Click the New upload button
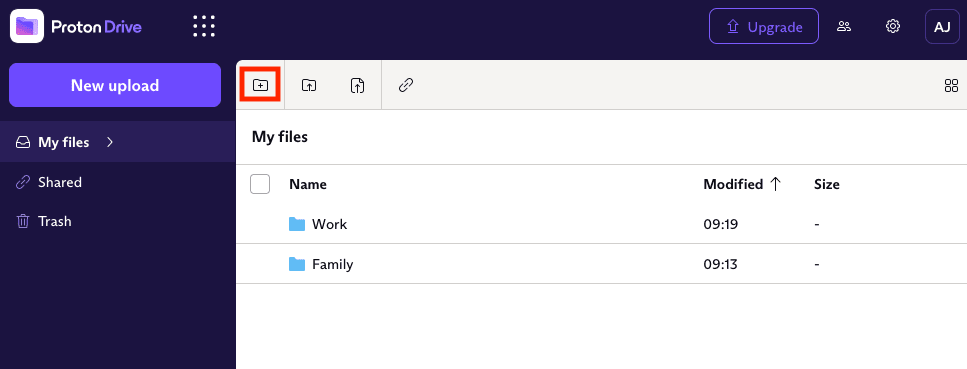967x369 pixels. [x=115, y=85]
